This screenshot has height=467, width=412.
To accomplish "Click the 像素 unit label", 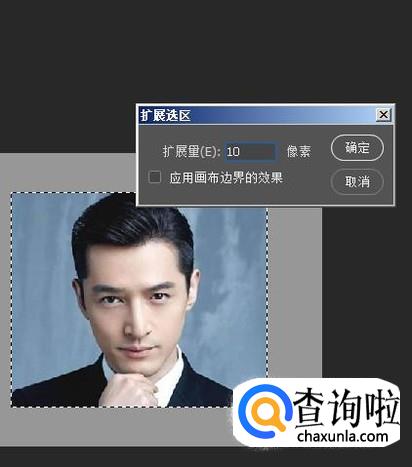I will 299,152.
